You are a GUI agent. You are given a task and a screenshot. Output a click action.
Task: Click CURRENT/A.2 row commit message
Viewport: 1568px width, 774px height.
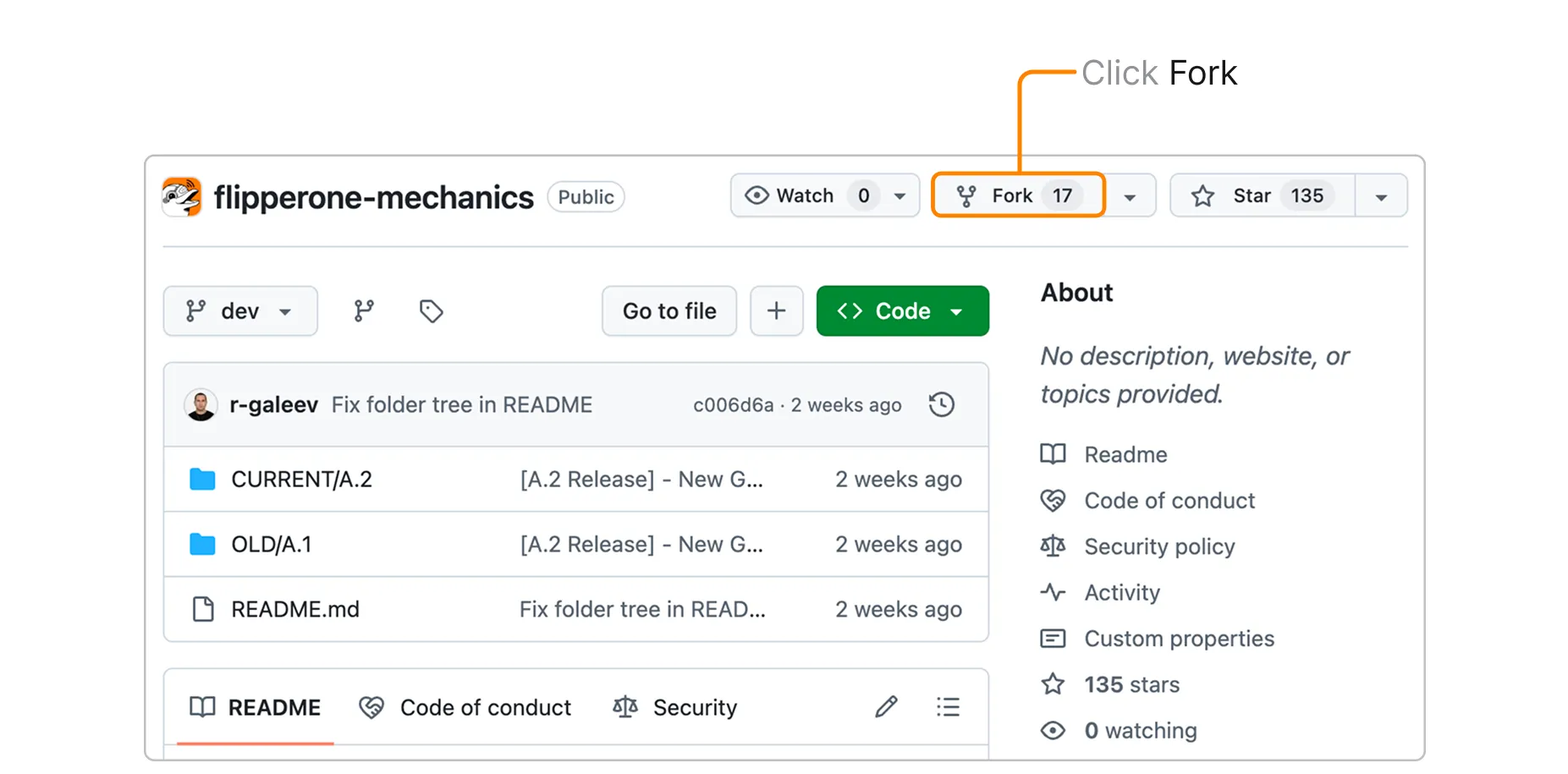(641, 480)
